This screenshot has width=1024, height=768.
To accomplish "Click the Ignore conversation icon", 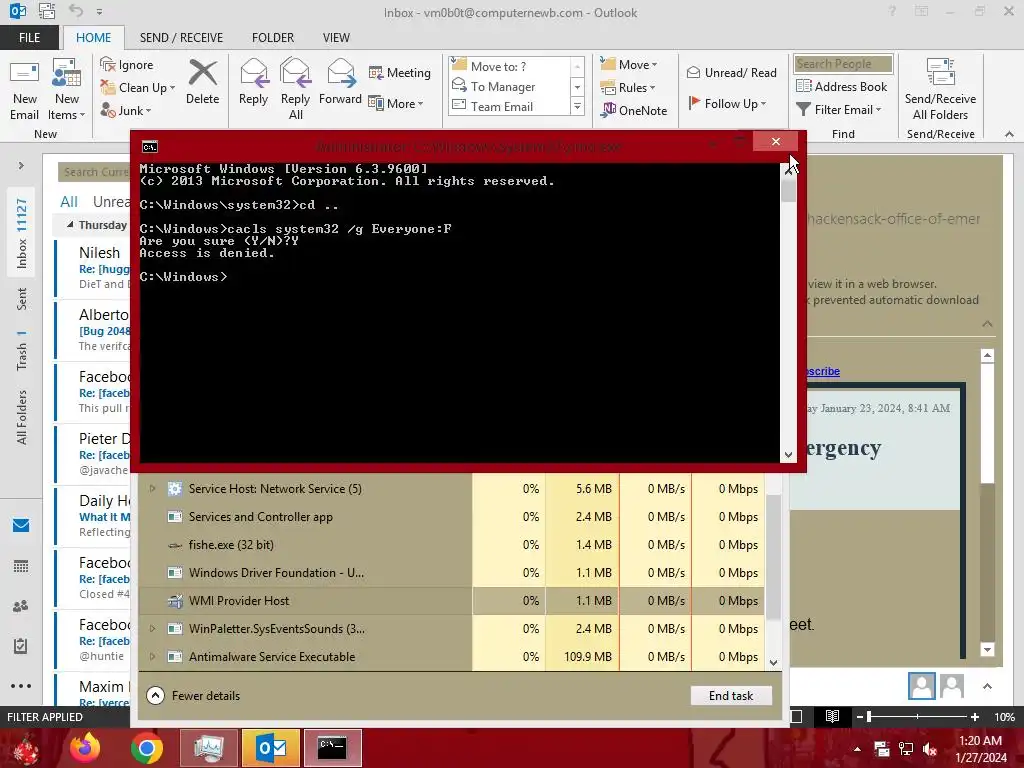I will [107, 64].
